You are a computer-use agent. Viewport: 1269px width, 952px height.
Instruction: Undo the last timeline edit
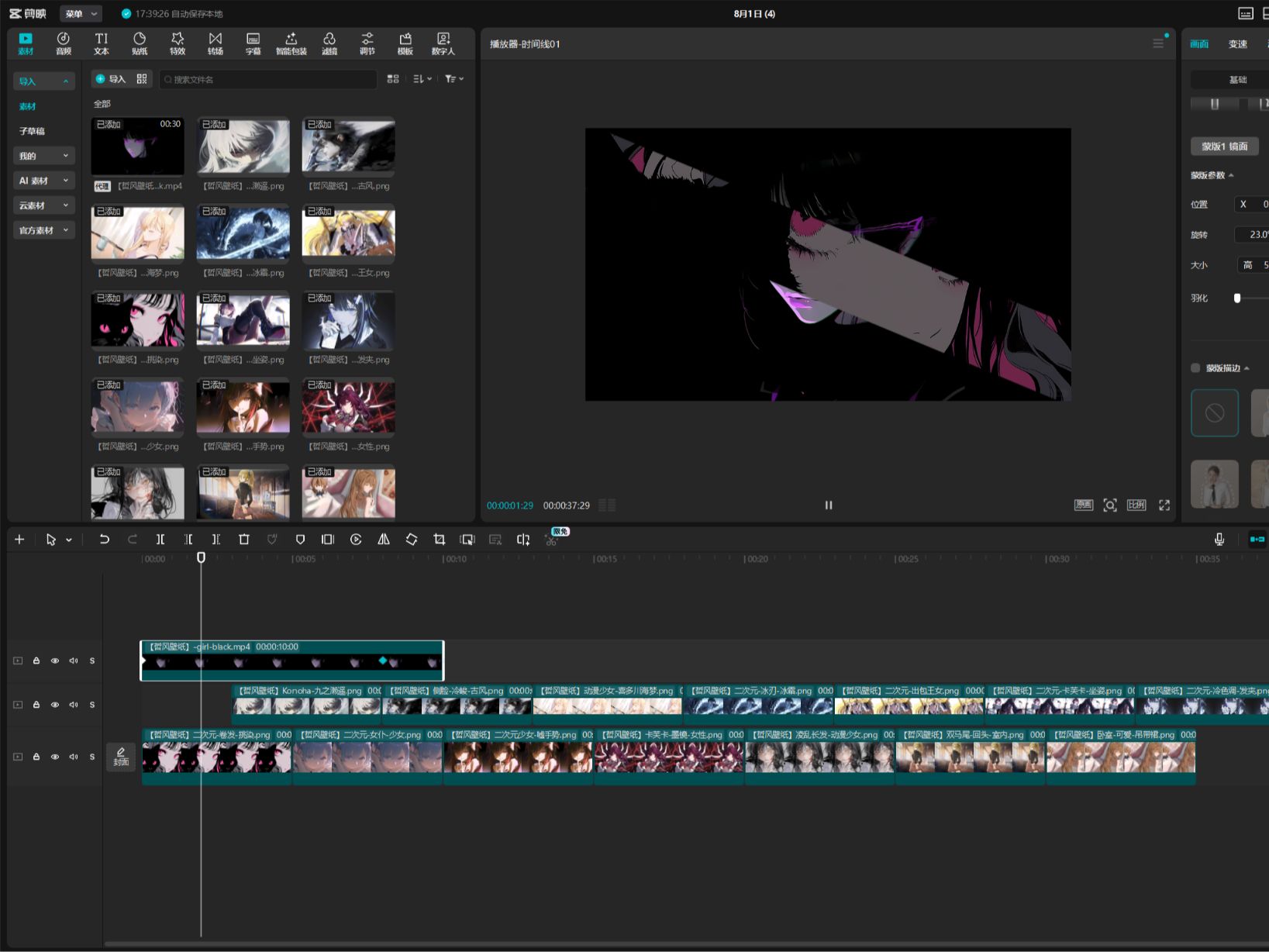105,540
